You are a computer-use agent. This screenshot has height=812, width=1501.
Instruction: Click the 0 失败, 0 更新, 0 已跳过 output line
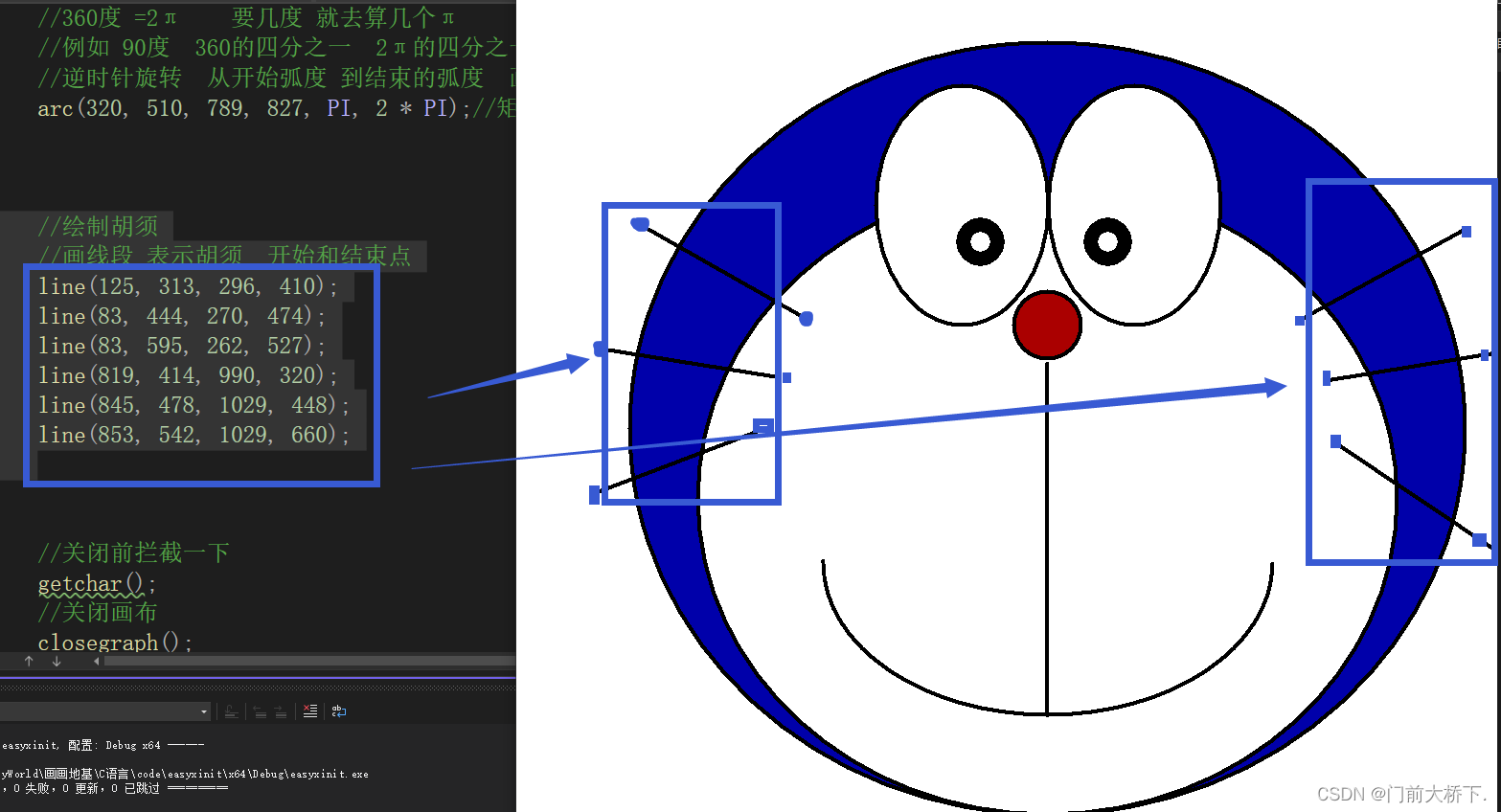click(x=114, y=788)
